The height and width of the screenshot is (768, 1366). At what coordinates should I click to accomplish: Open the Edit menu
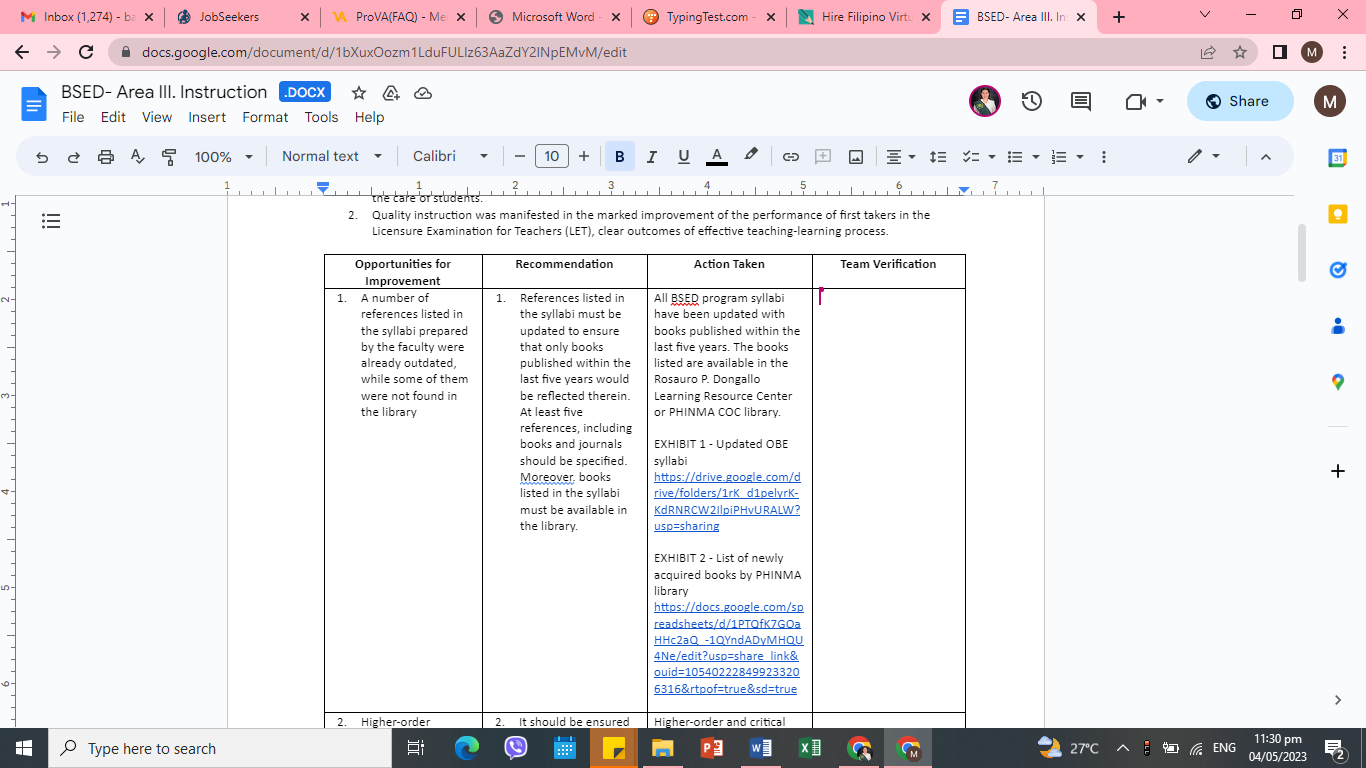pos(113,117)
